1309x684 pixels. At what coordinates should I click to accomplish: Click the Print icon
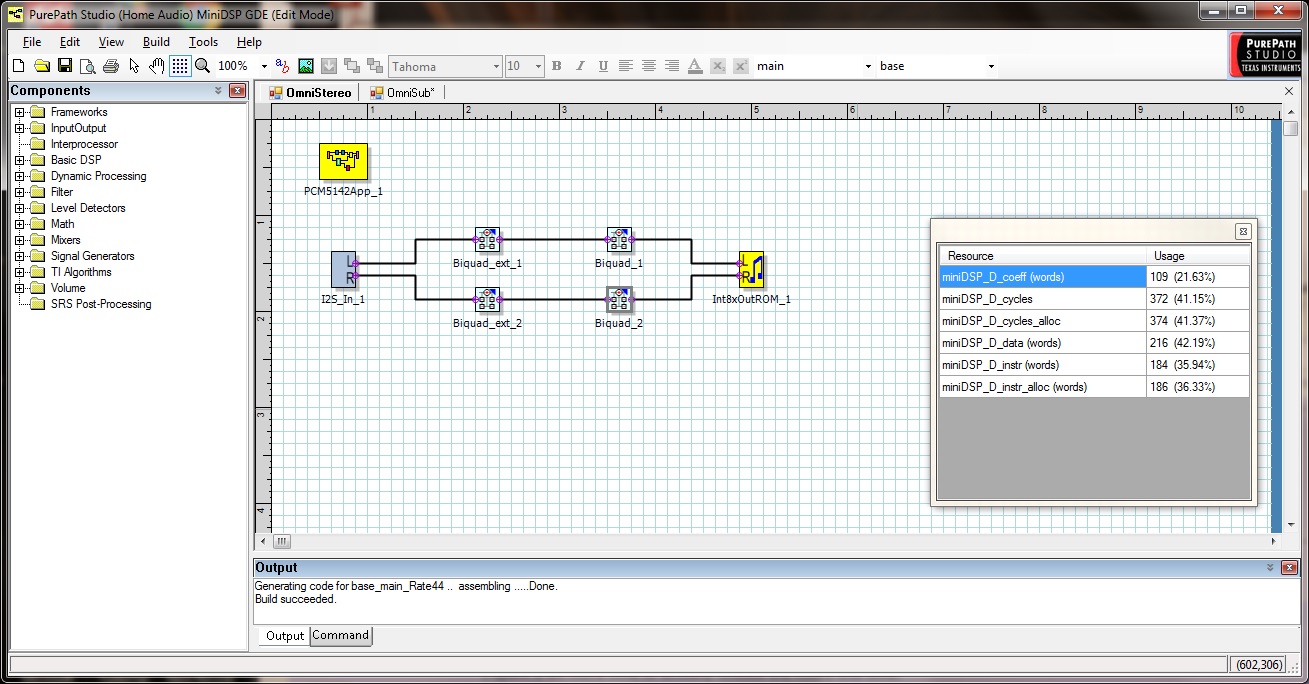(x=110, y=66)
